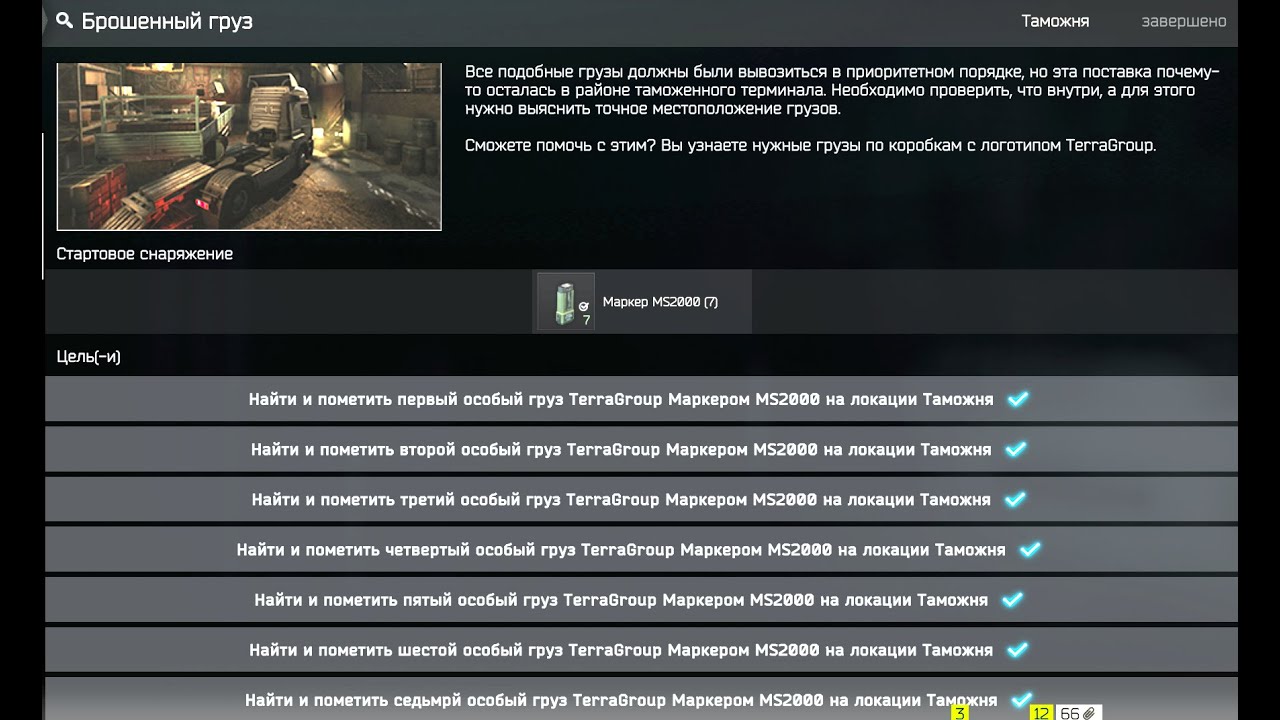1280x720 pixels.
Task: Click the завершено status label
Action: (1184, 21)
